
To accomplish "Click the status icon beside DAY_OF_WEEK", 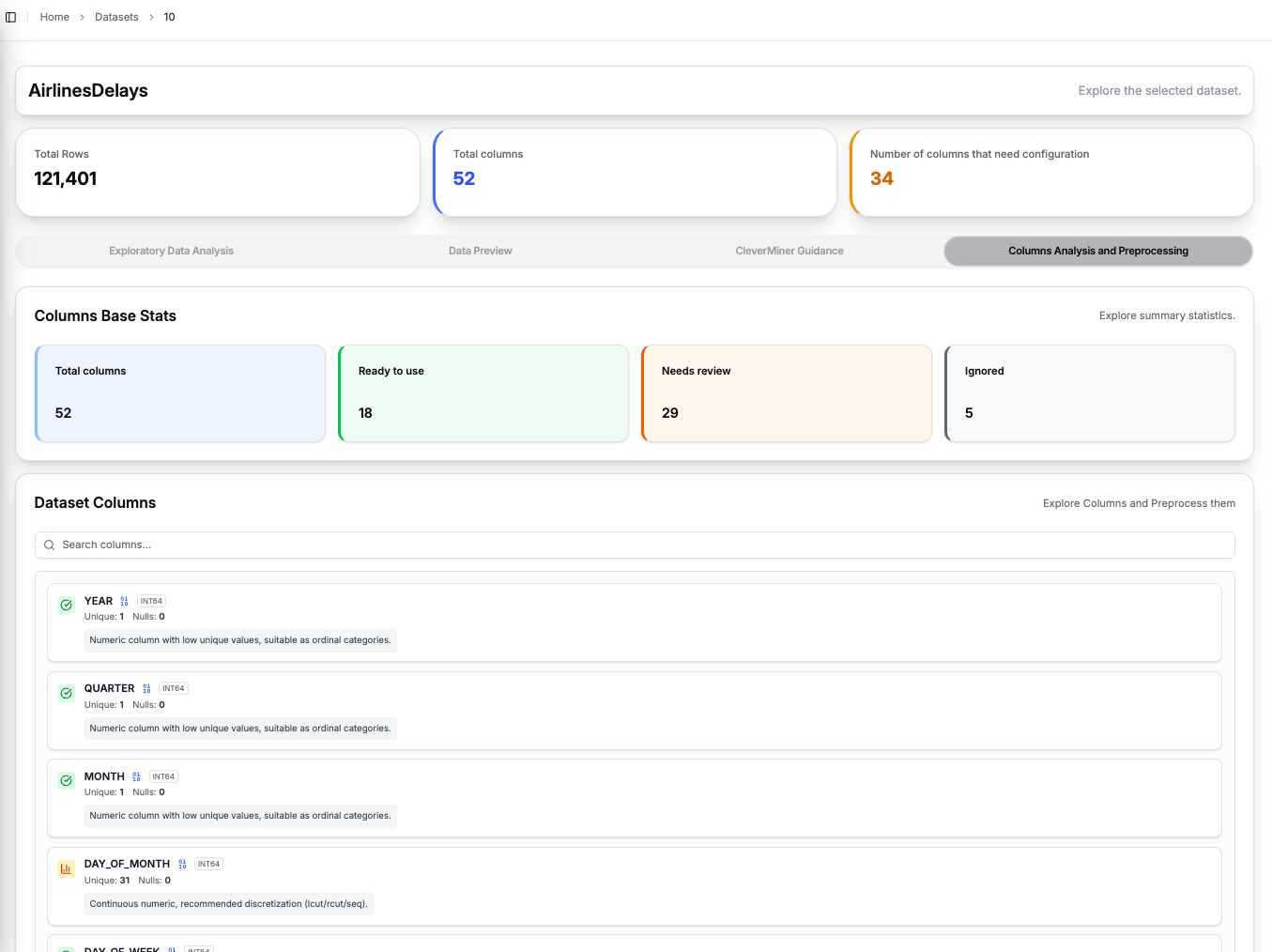I will coord(66,948).
